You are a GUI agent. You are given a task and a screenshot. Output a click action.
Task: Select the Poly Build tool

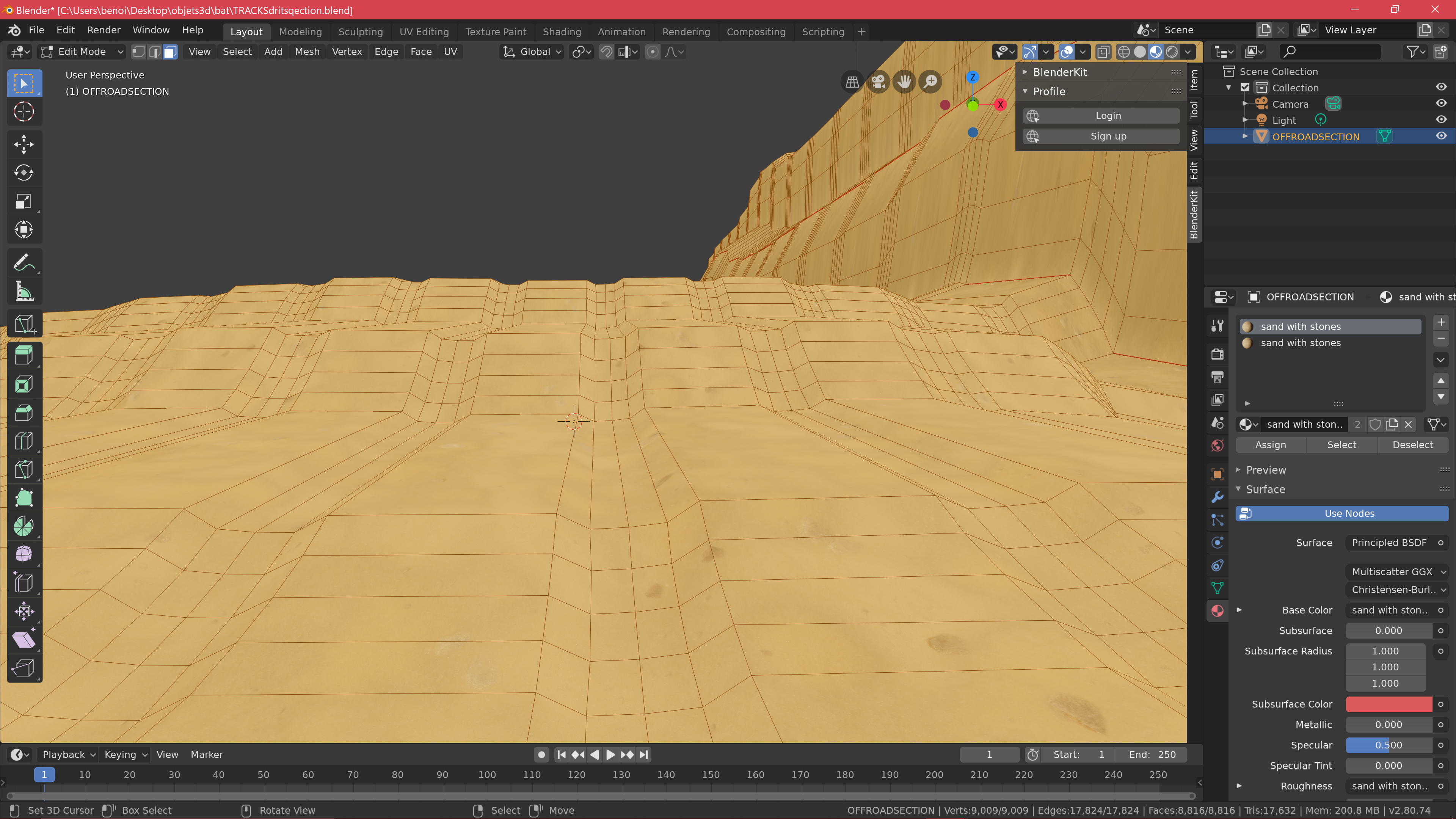point(24,497)
